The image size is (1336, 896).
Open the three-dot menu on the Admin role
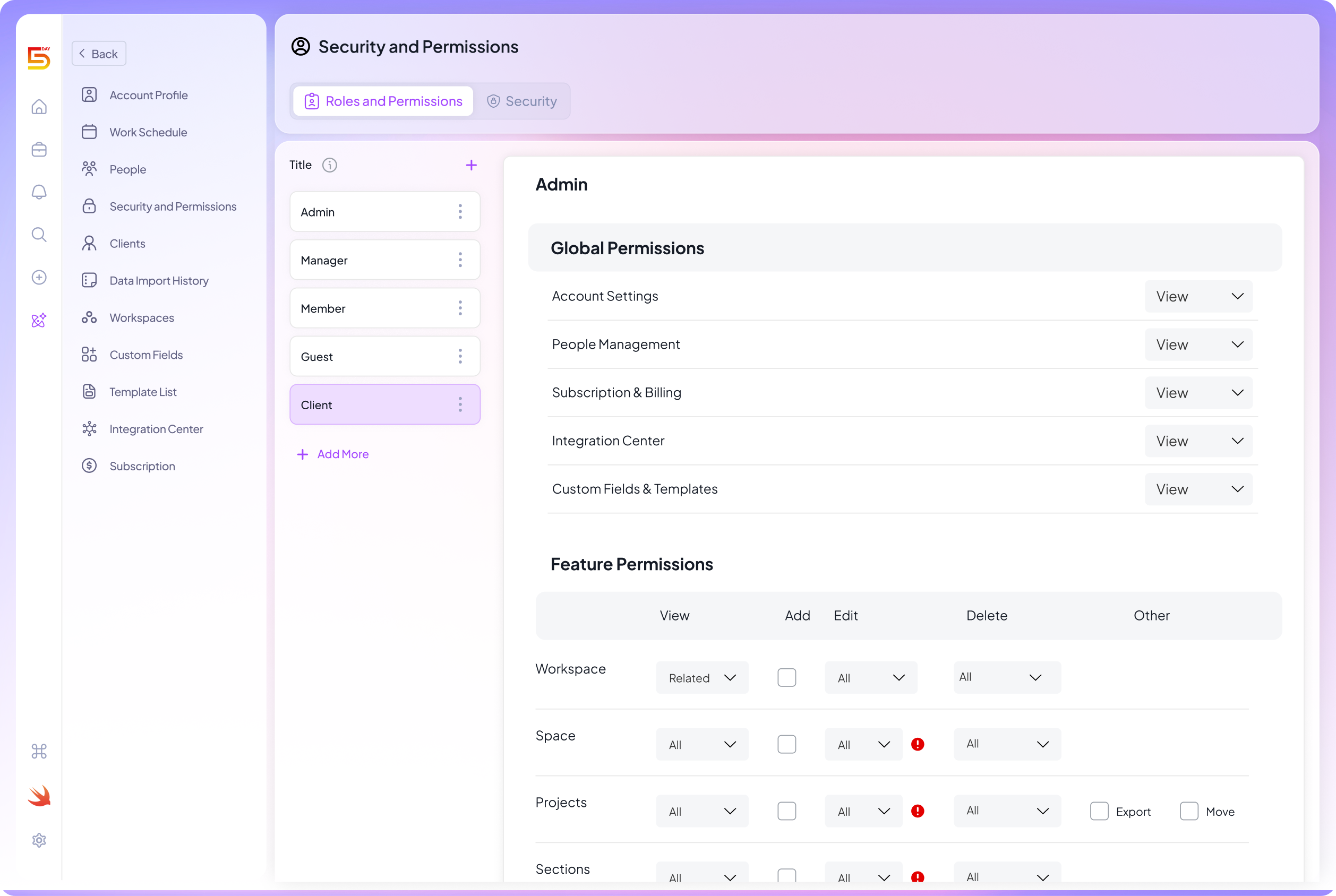(x=461, y=211)
